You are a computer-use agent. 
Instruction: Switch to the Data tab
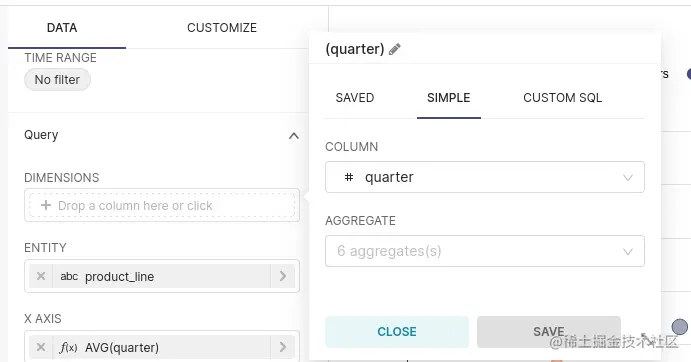point(62,28)
